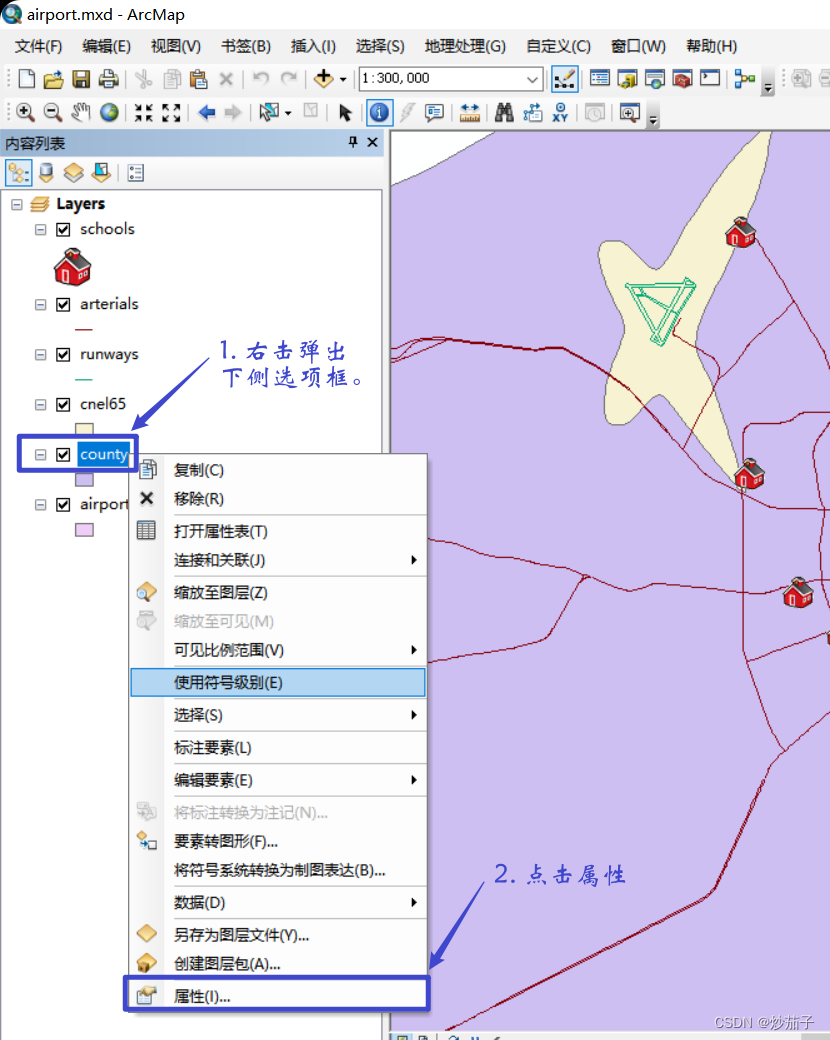
Task: Click the New document icon
Action: pos(27,79)
